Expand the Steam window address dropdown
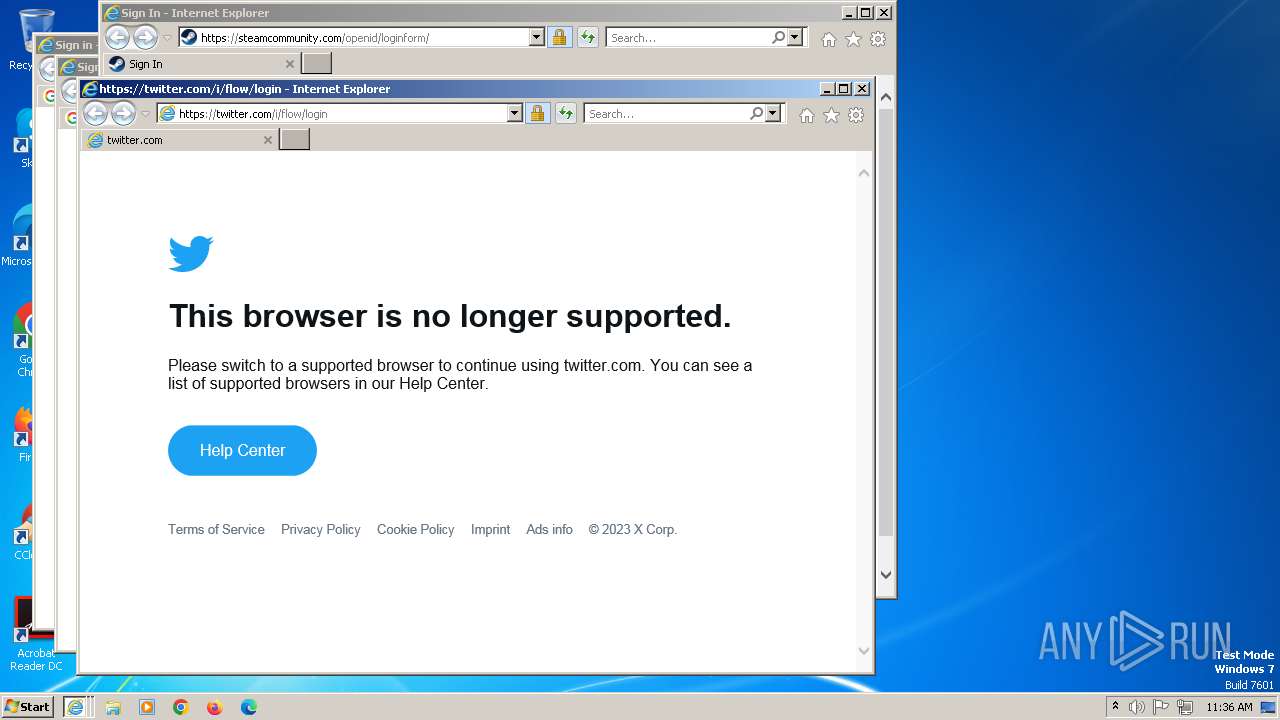 (x=537, y=38)
